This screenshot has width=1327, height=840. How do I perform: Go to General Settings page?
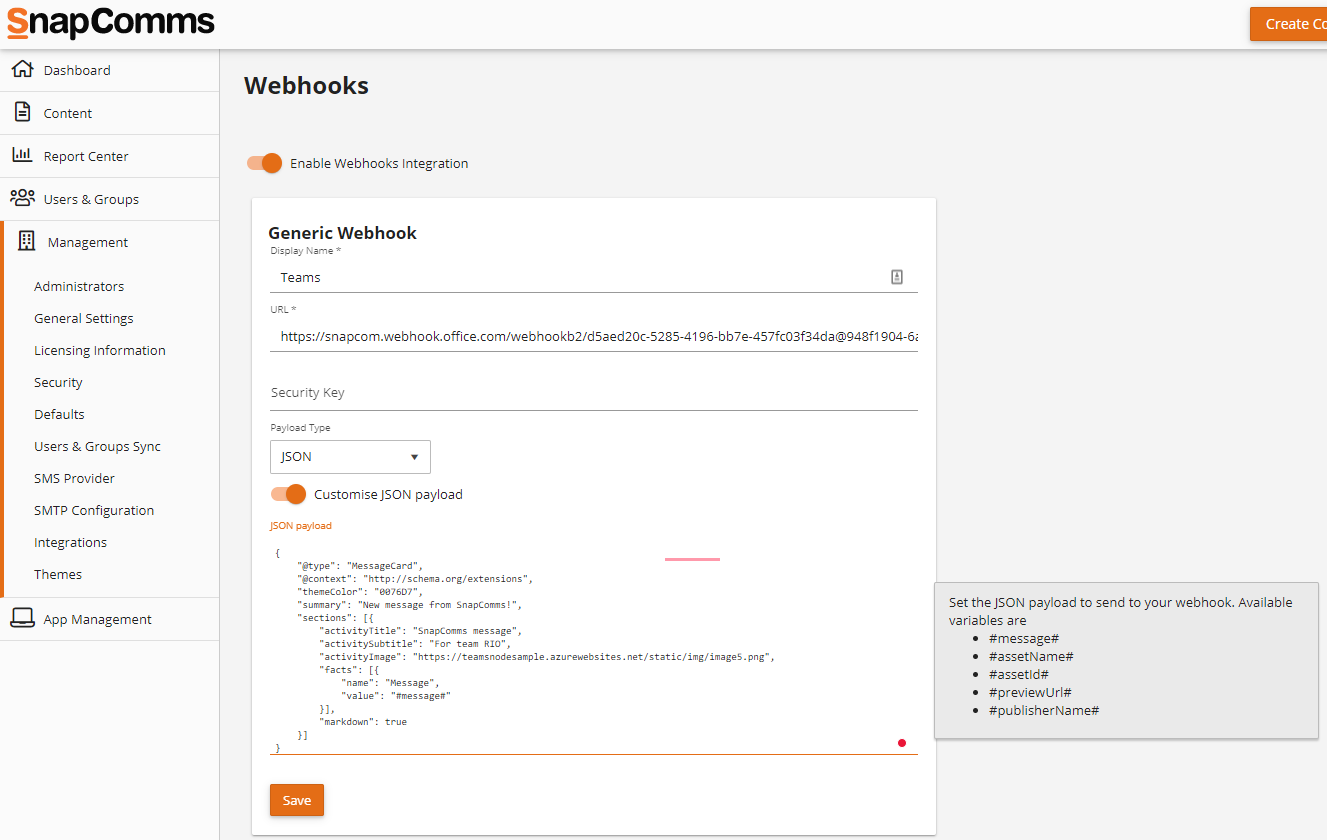(x=84, y=318)
